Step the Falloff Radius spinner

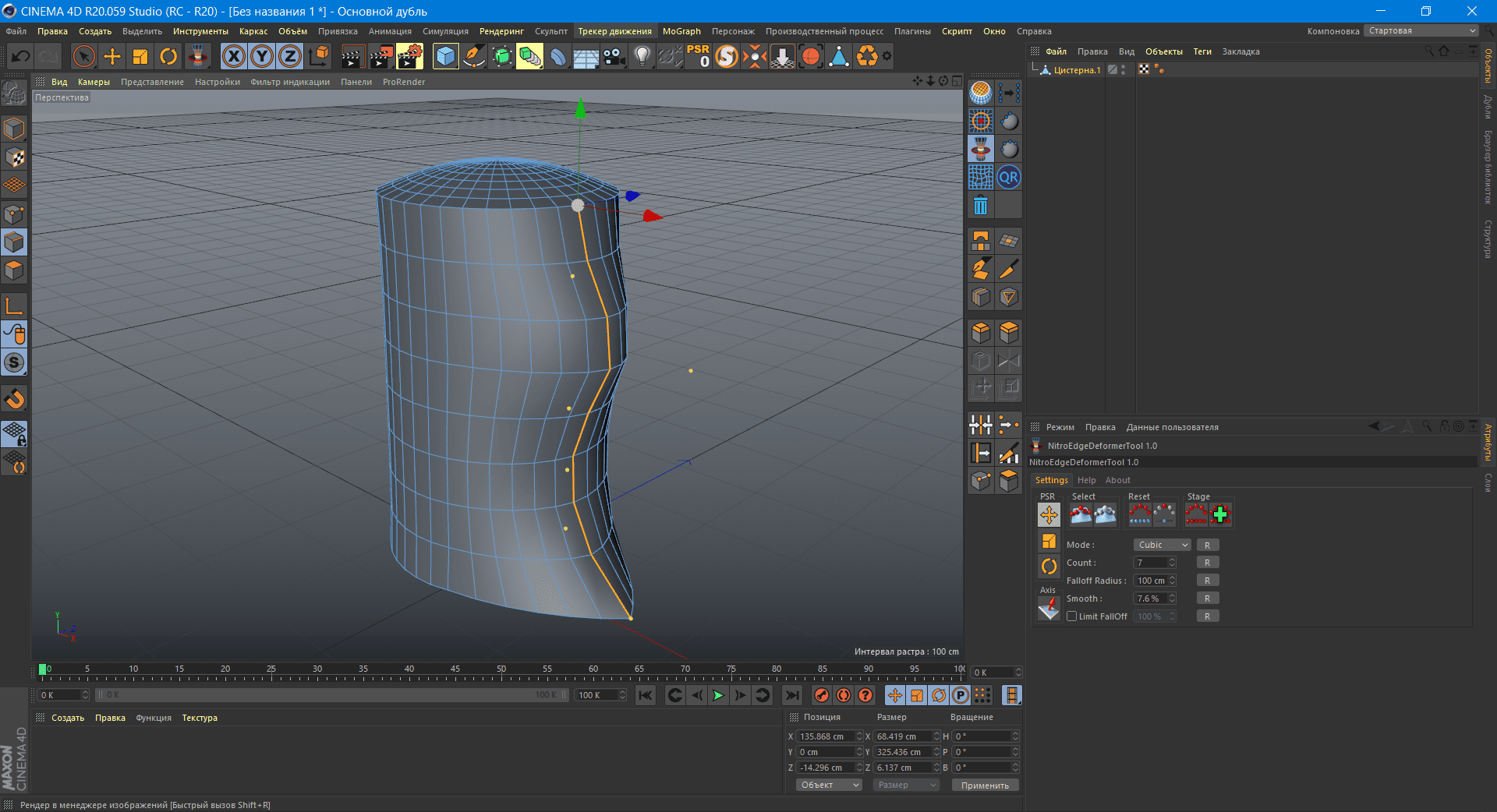point(1172,581)
